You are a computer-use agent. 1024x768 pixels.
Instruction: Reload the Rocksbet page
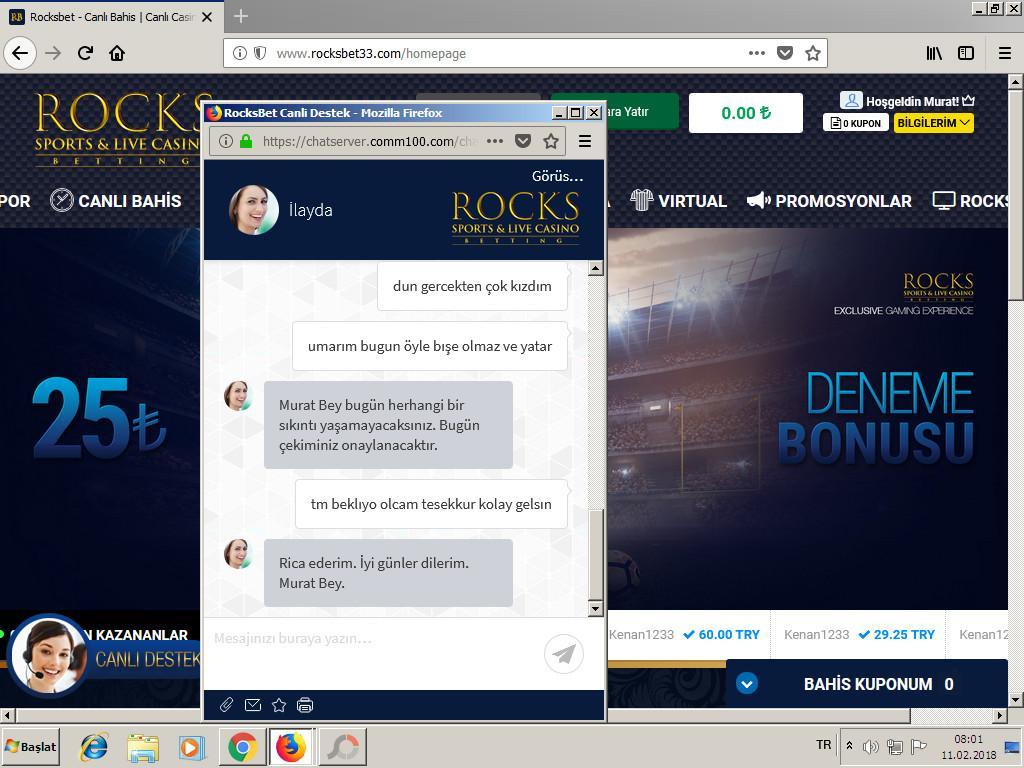click(86, 53)
